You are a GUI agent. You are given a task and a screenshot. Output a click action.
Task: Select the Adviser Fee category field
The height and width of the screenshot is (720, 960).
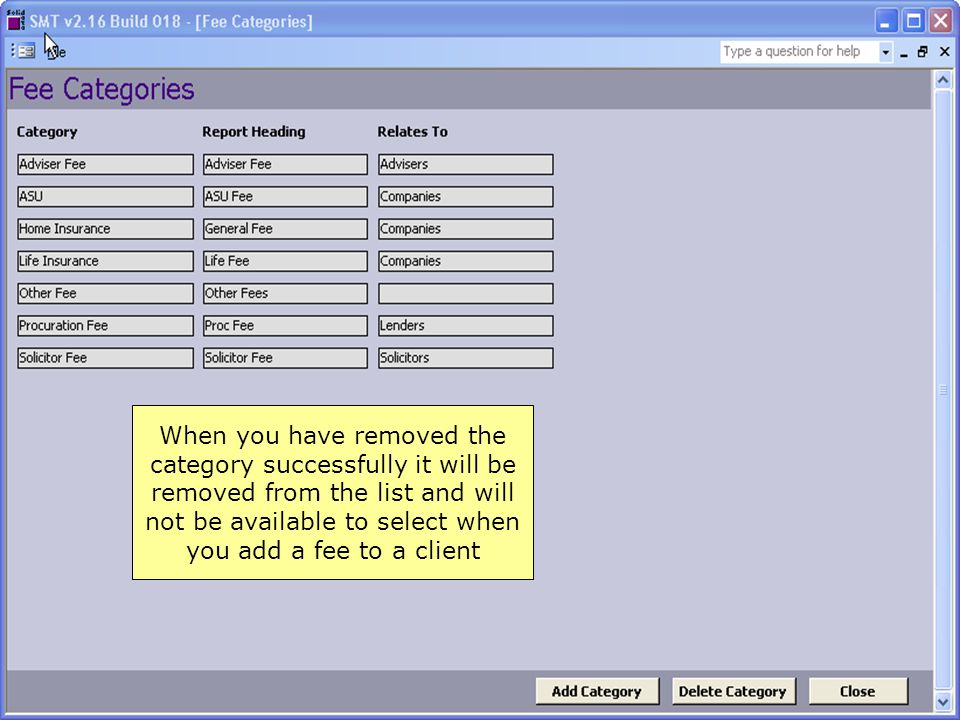click(x=105, y=165)
